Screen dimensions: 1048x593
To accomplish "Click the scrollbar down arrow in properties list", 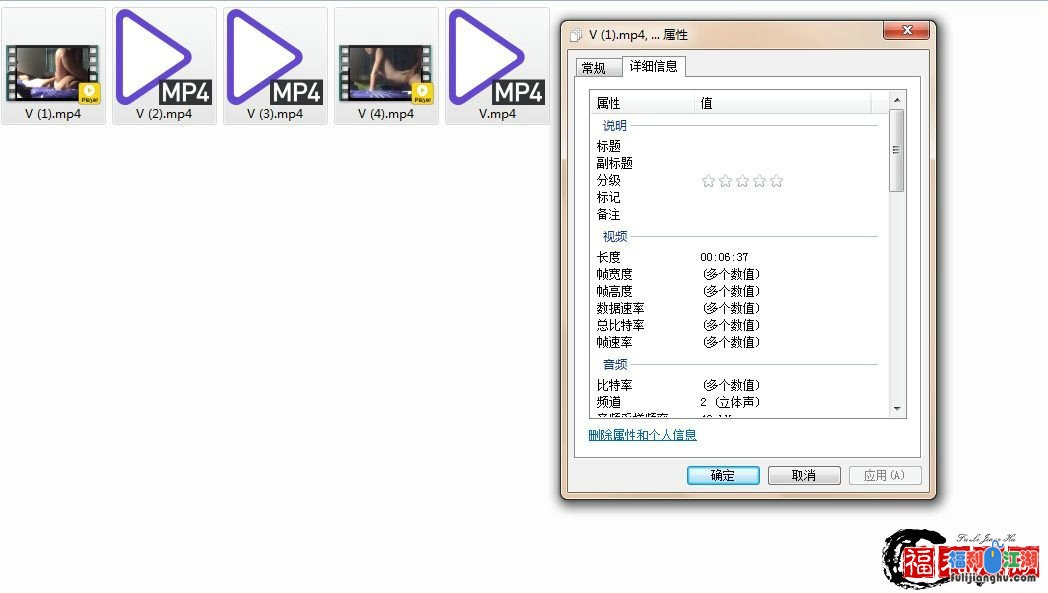I will coord(898,410).
